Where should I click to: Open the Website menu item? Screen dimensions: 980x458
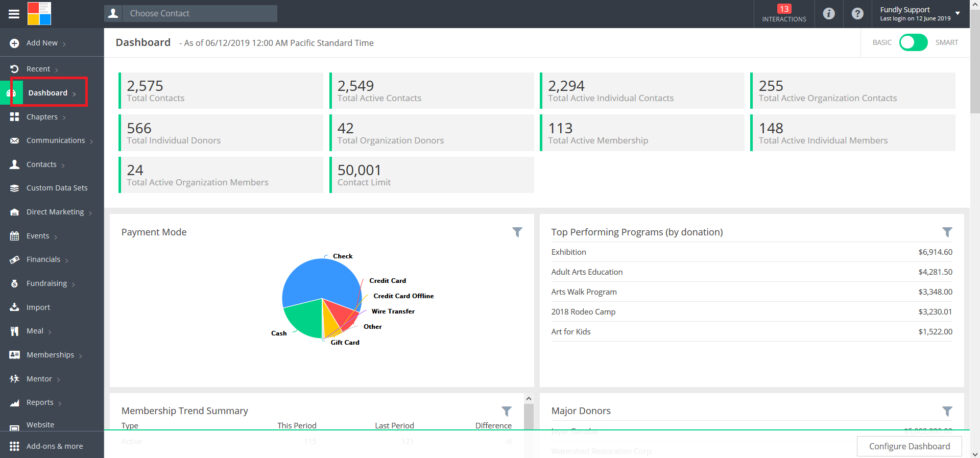(40, 425)
